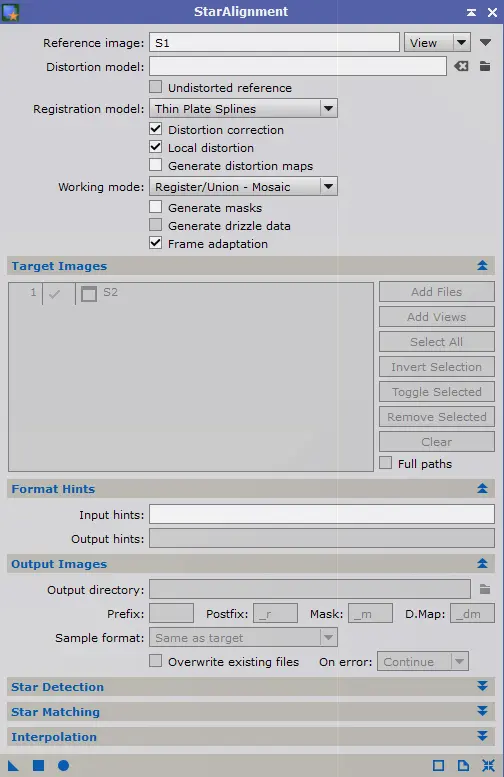
Task: Click the Distortion model input field
Action: (298, 66)
